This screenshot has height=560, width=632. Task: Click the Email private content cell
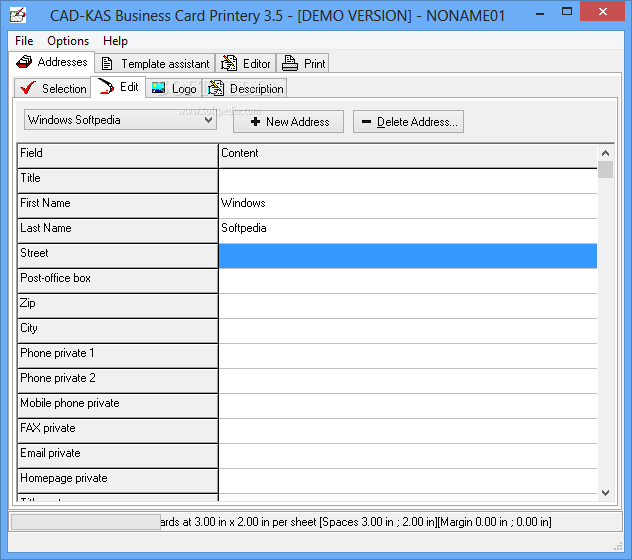tap(408, 456)
